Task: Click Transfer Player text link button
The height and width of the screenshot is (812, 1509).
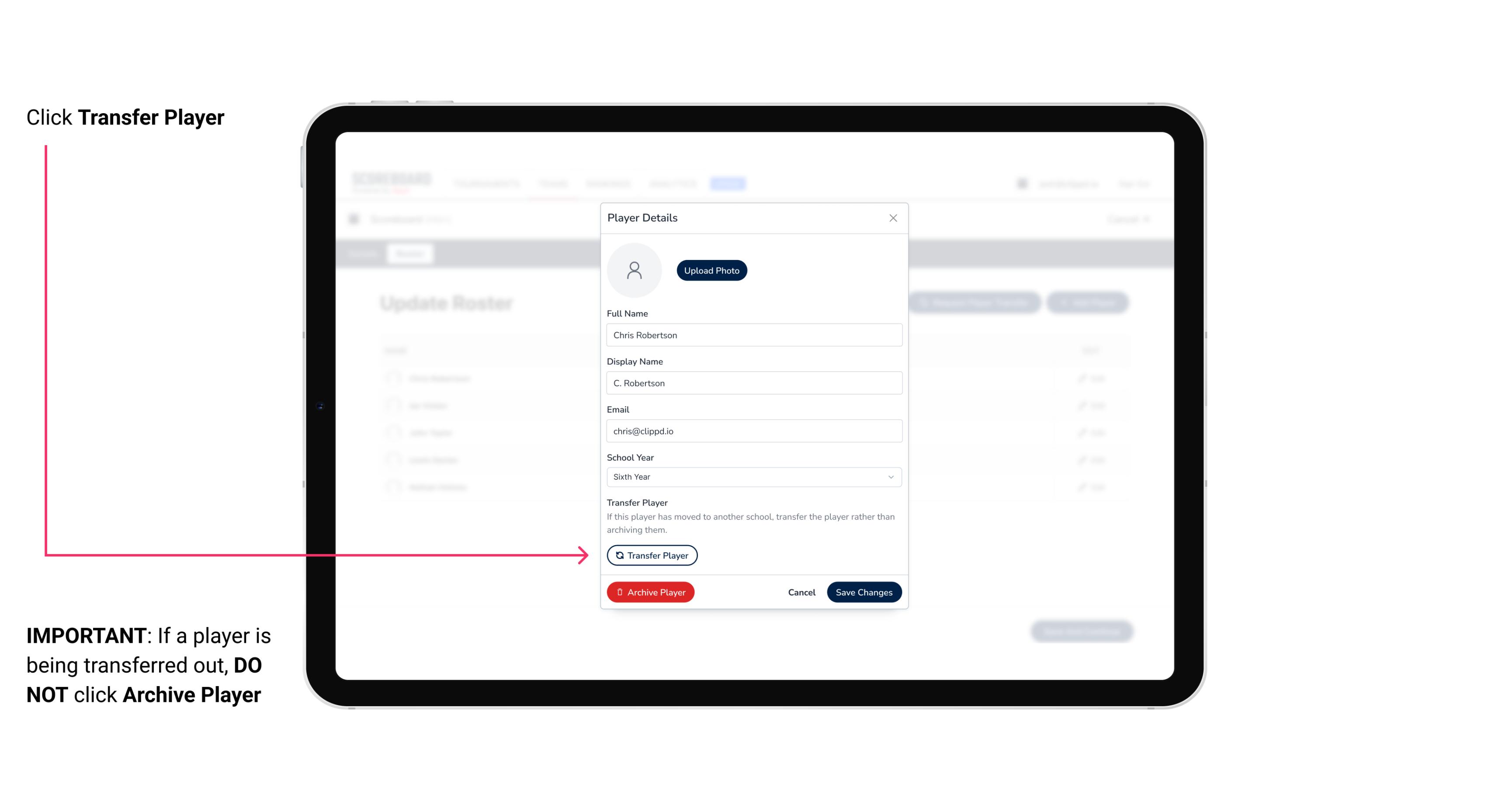Action: click(651, 555)
